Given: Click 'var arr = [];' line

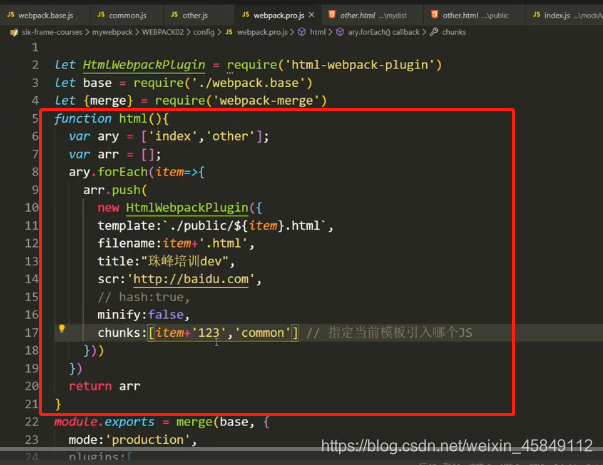Looking at the screenshot, I should pyautogui.click(x=115, y=154).
